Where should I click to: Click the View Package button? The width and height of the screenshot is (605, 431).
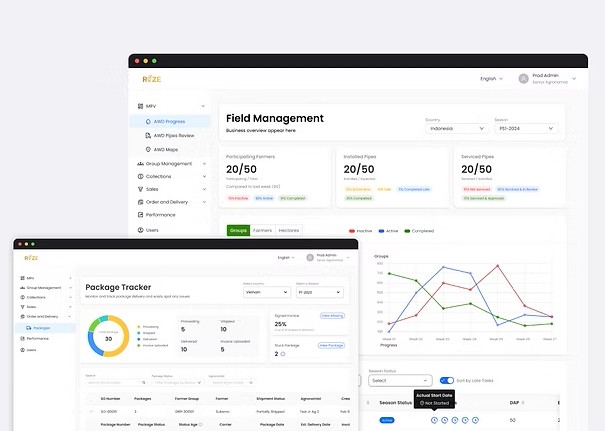pos(331,345)
